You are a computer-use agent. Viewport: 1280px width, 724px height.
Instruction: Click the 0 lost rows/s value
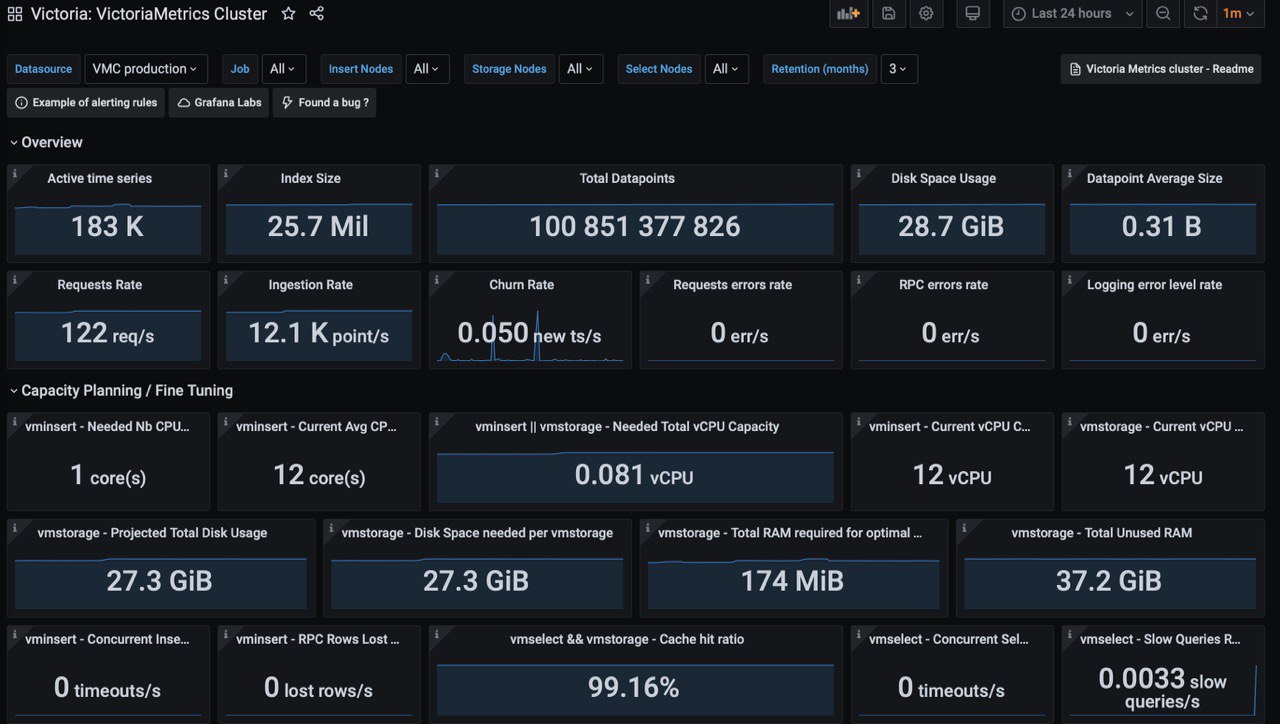tap(318, 688)
